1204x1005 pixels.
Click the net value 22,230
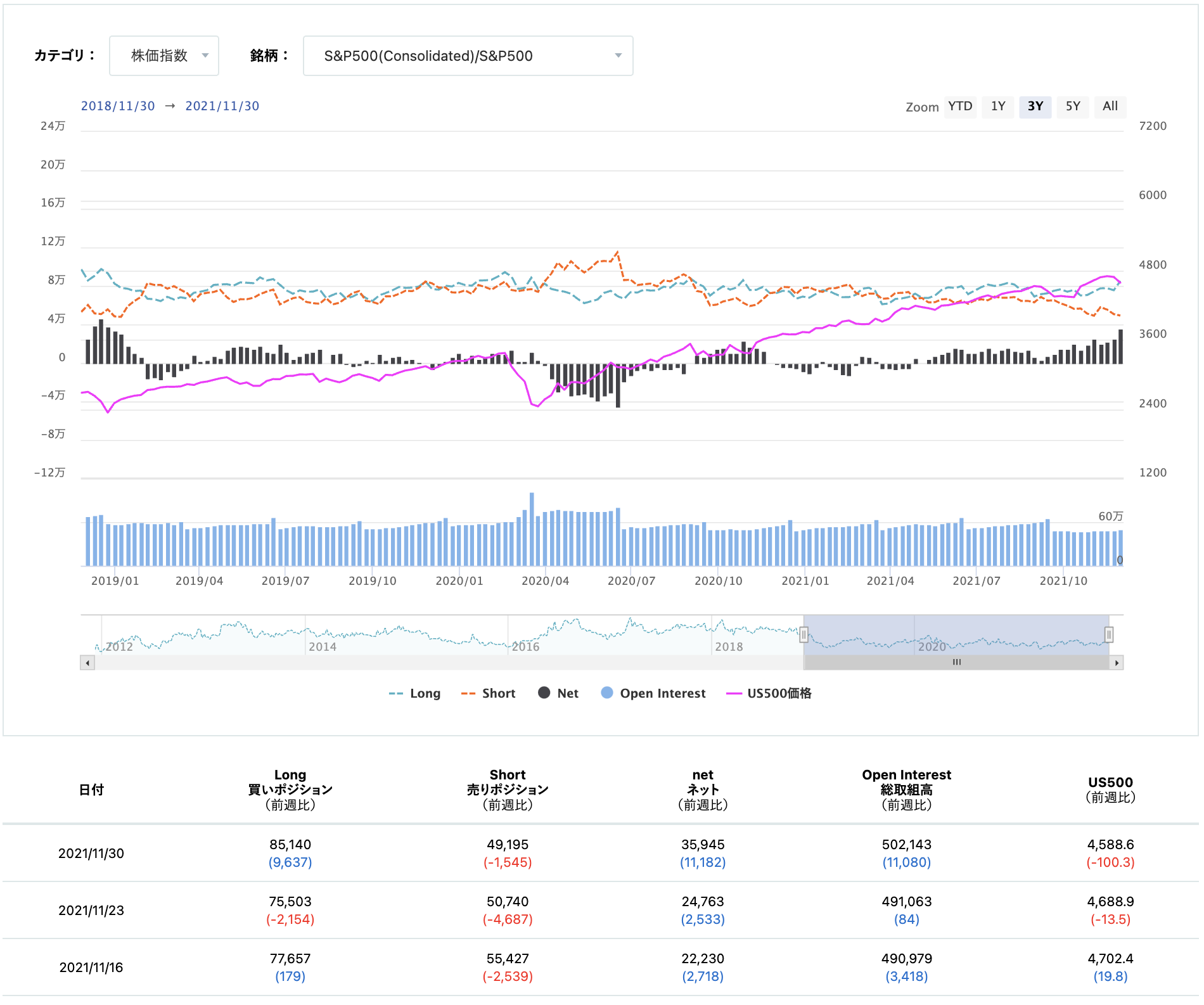[703, 959]
